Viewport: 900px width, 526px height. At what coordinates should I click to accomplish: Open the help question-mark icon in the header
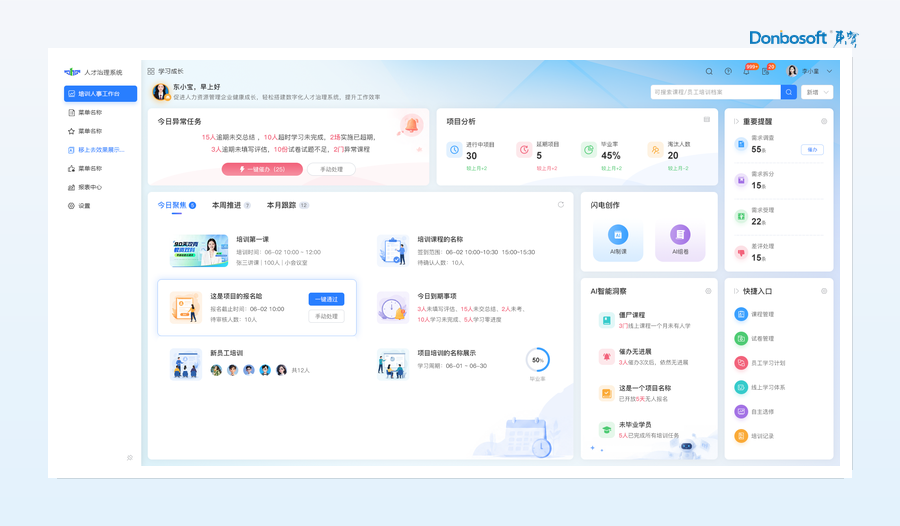coord(728,71)
